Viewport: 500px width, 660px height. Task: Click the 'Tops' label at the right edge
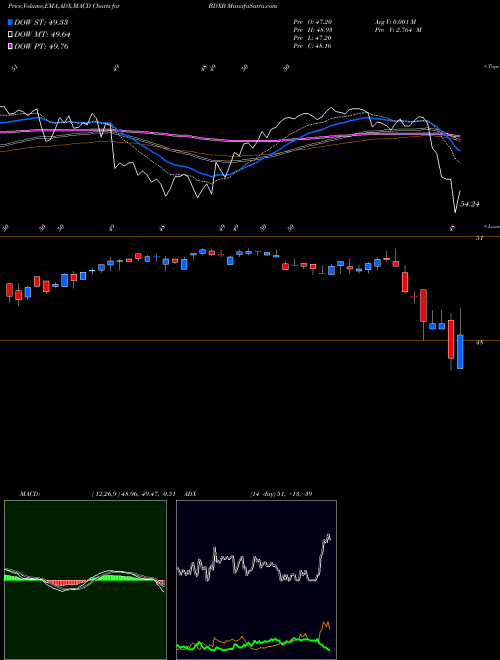click(492, 67)
